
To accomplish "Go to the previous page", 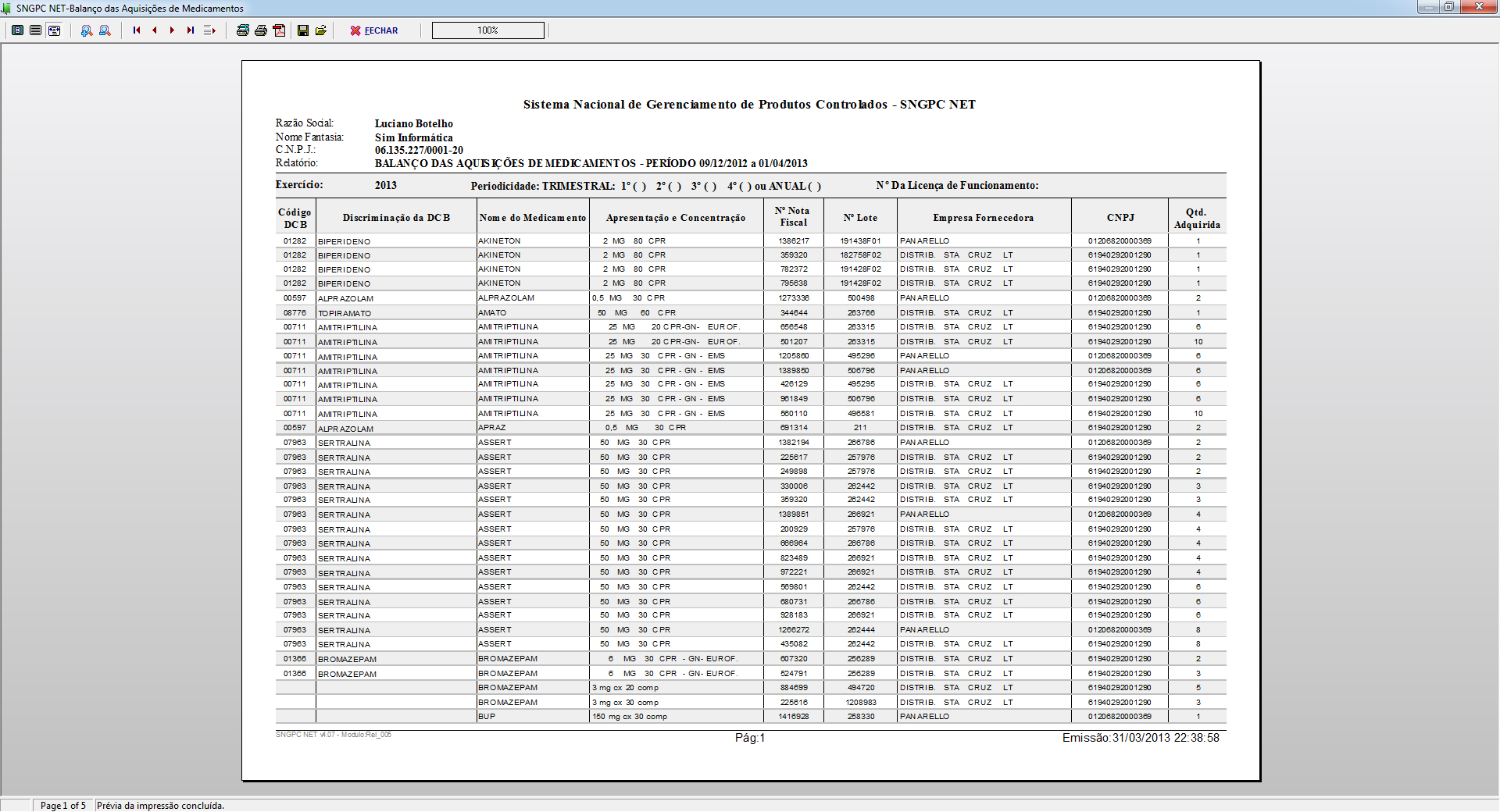I will [155, 30].
